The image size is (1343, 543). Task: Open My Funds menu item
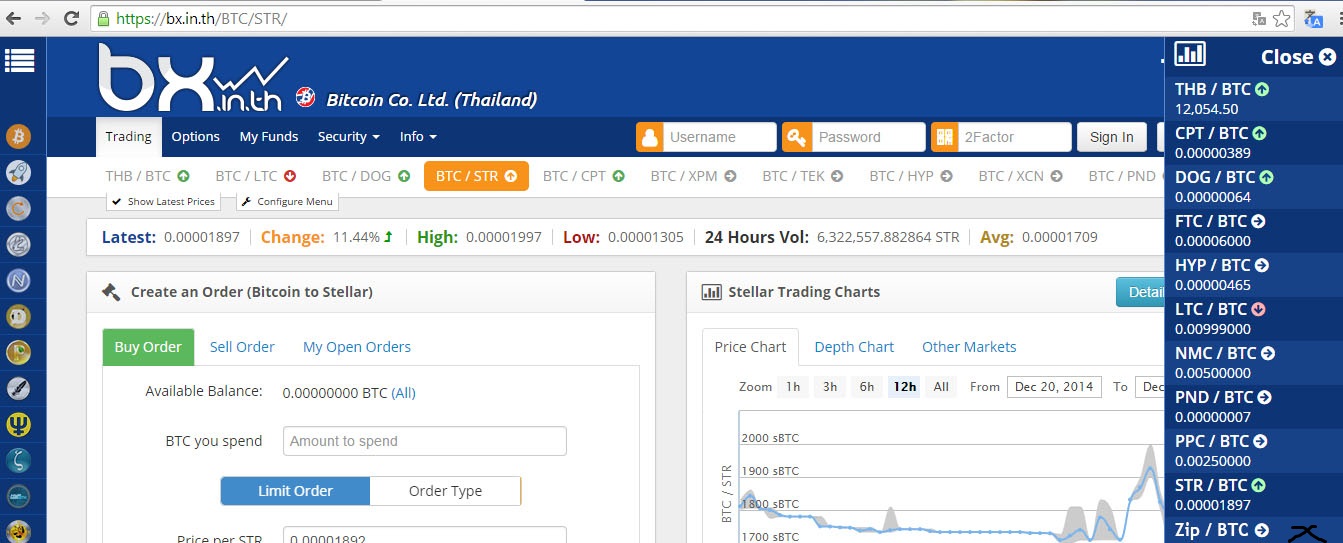(268, 137)
